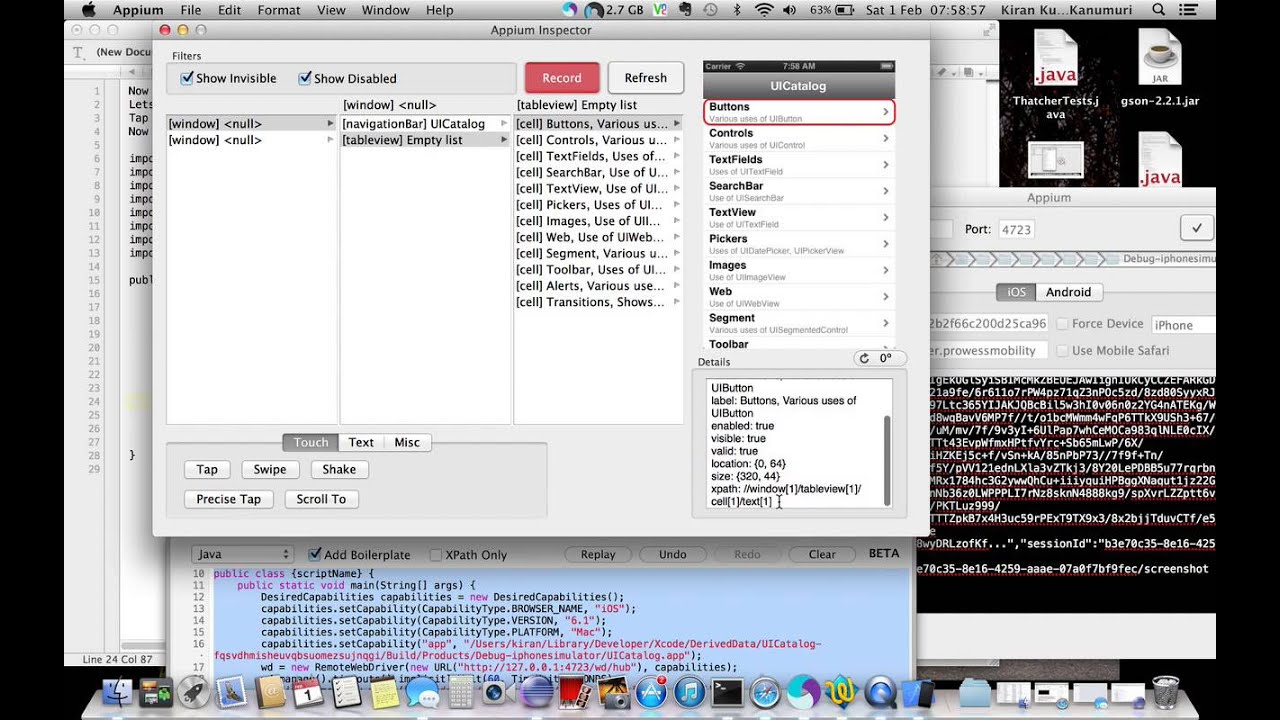Open Eclipse from the Dock
This screenshot has height=720, width=1280.
pyautogui.click(x=537, y=692)
